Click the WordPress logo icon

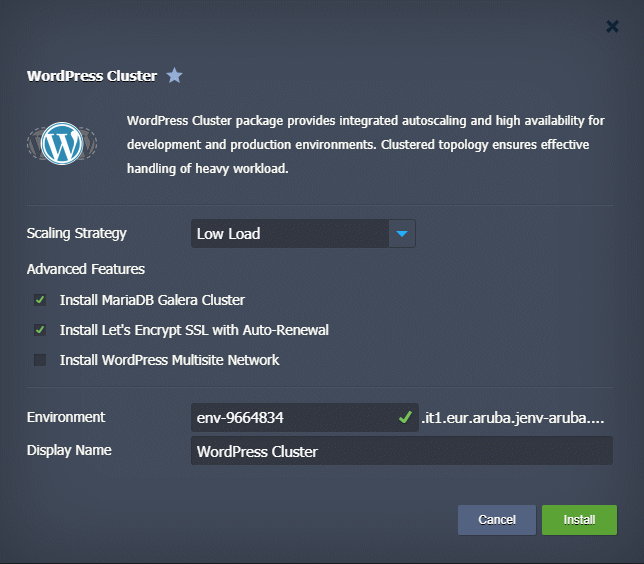(x=62, y=143)
